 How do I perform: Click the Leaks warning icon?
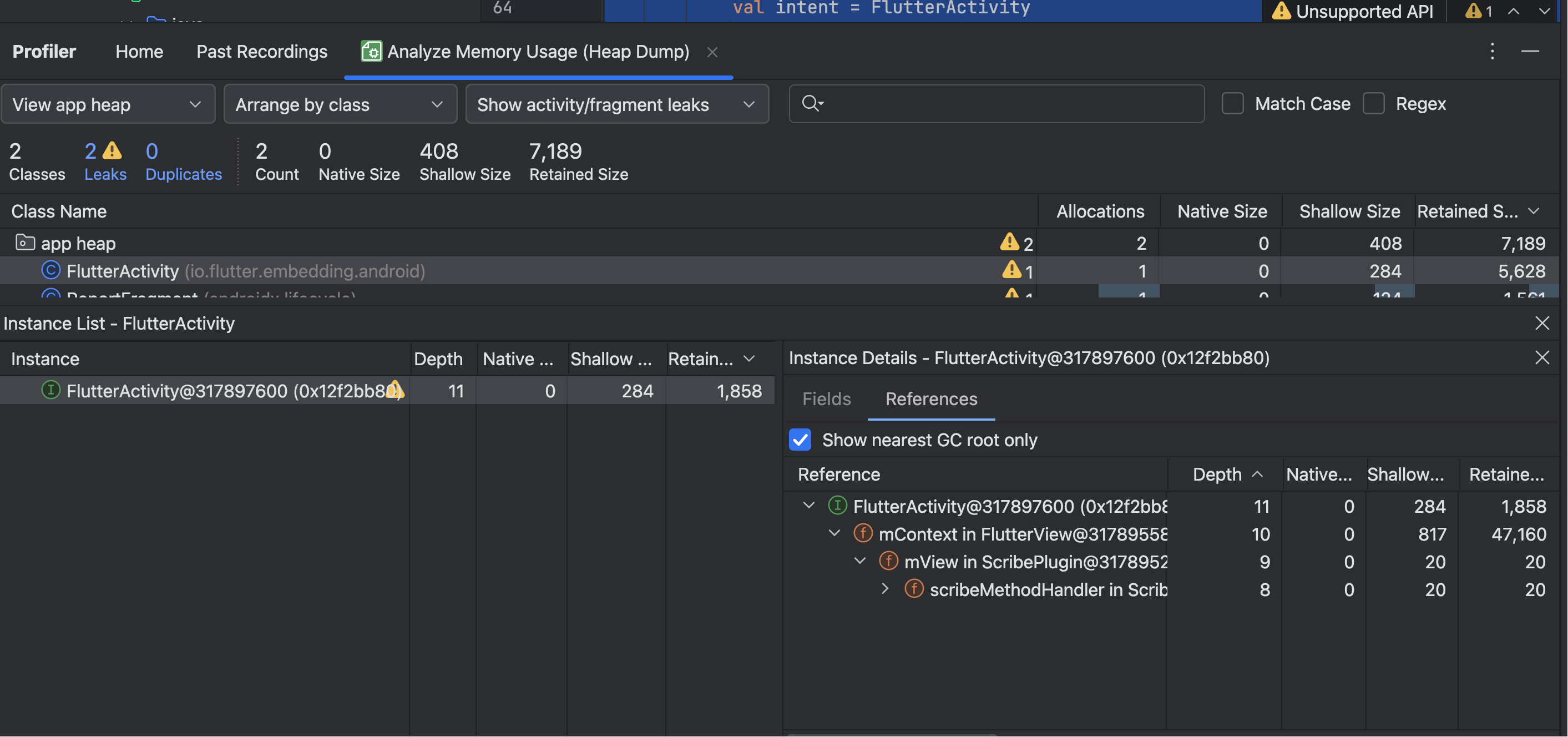(x=112, y=150)
